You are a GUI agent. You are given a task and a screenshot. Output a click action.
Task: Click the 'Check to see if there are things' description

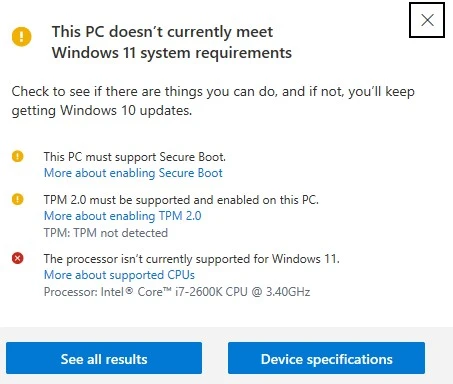click(213, 91)
